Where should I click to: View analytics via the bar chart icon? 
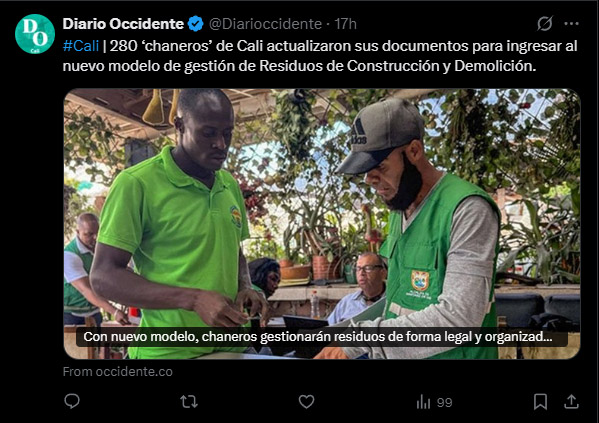click(423, 402)
